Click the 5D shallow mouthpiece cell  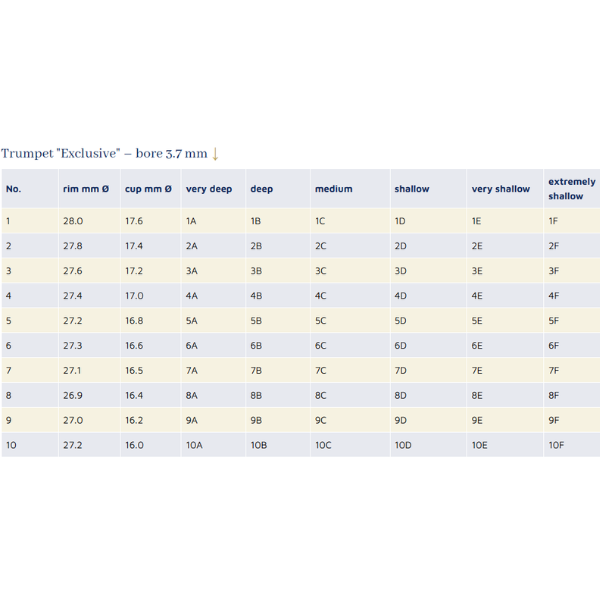click(400, 321)
